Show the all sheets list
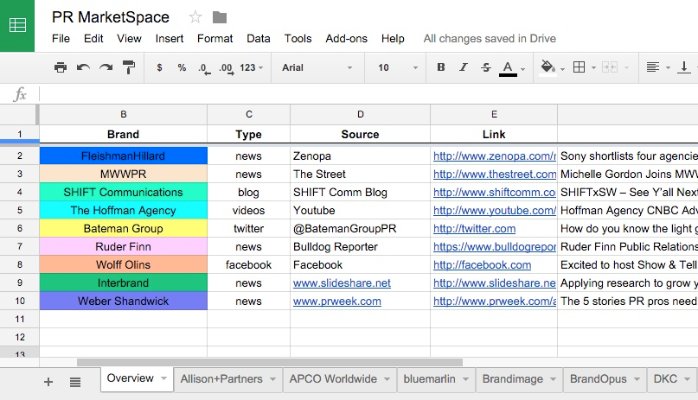 (75, 382)
